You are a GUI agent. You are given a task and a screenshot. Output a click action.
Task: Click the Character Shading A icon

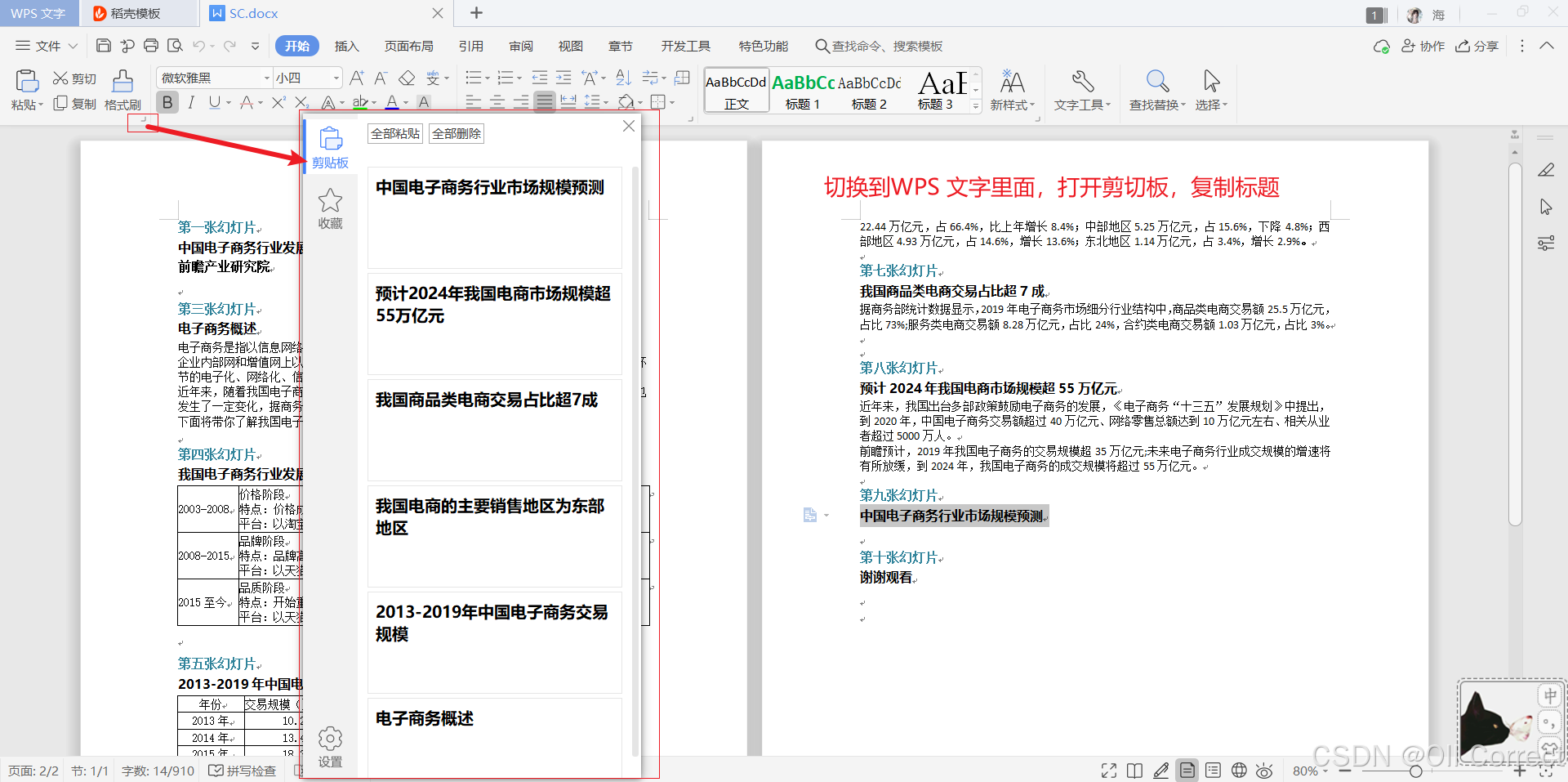[424, 102]
